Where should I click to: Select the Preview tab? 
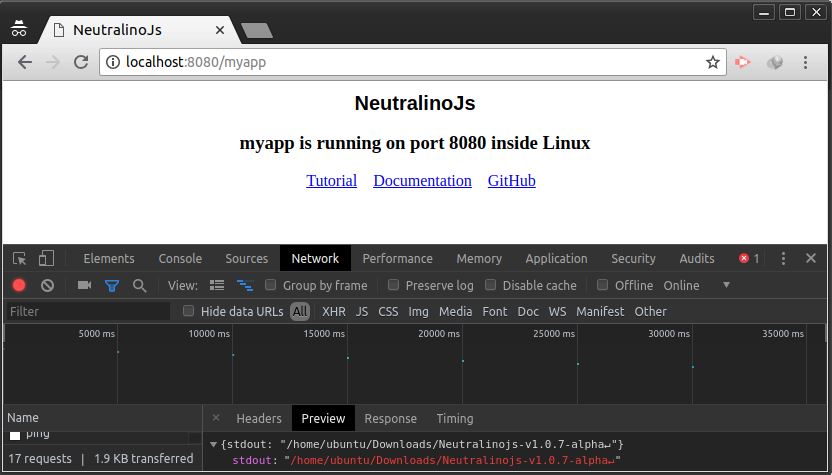[x=323, y=418]
